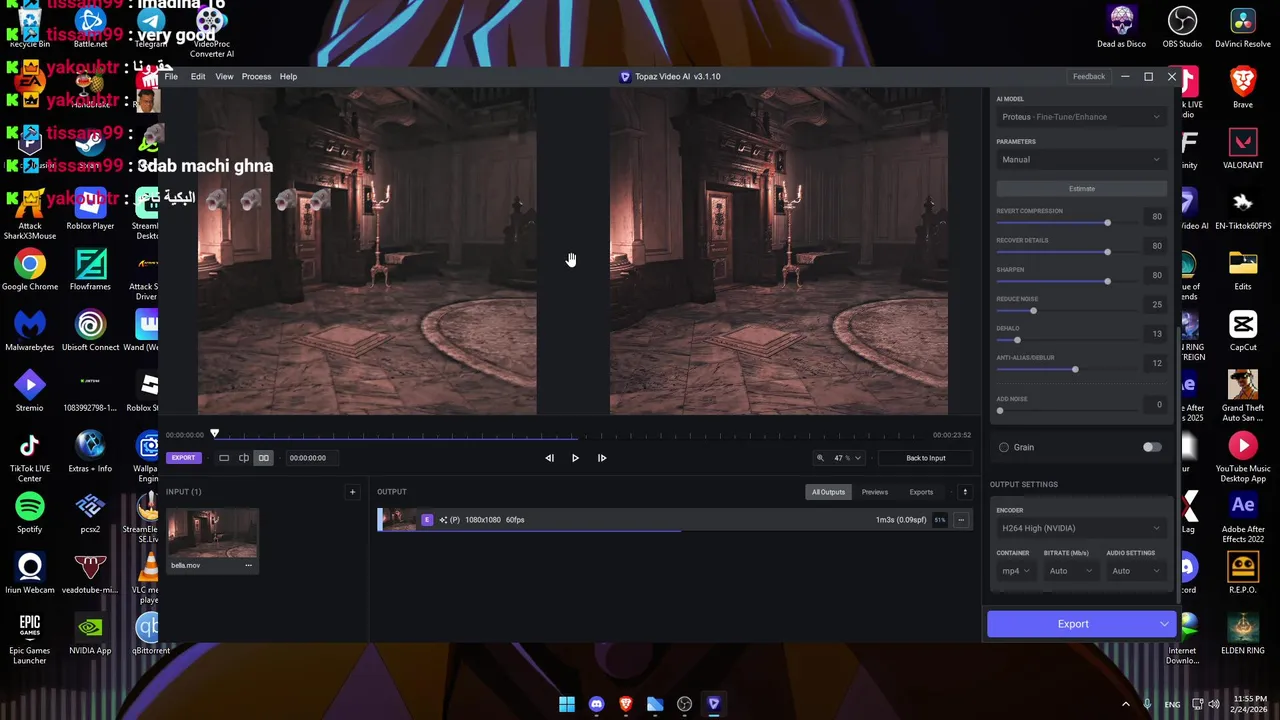This screenshot has height=720, width=1280.
Task: Click the Feedback button in title bar
Action: (1089, 77)
